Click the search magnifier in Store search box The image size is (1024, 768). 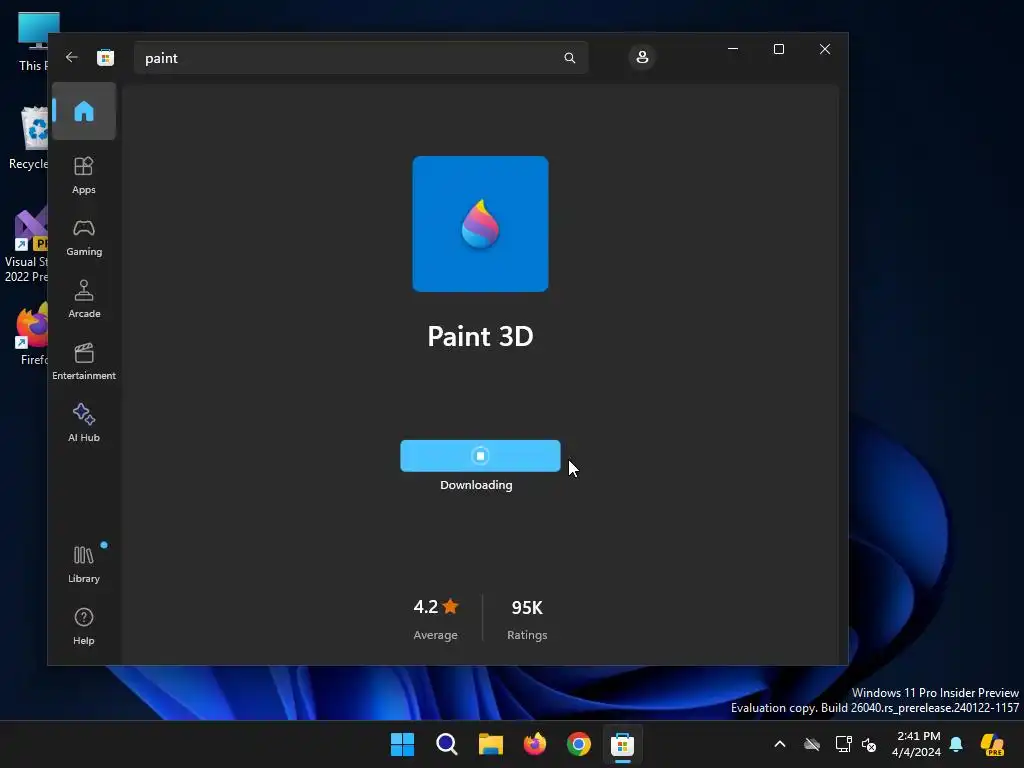click(569, 58)
